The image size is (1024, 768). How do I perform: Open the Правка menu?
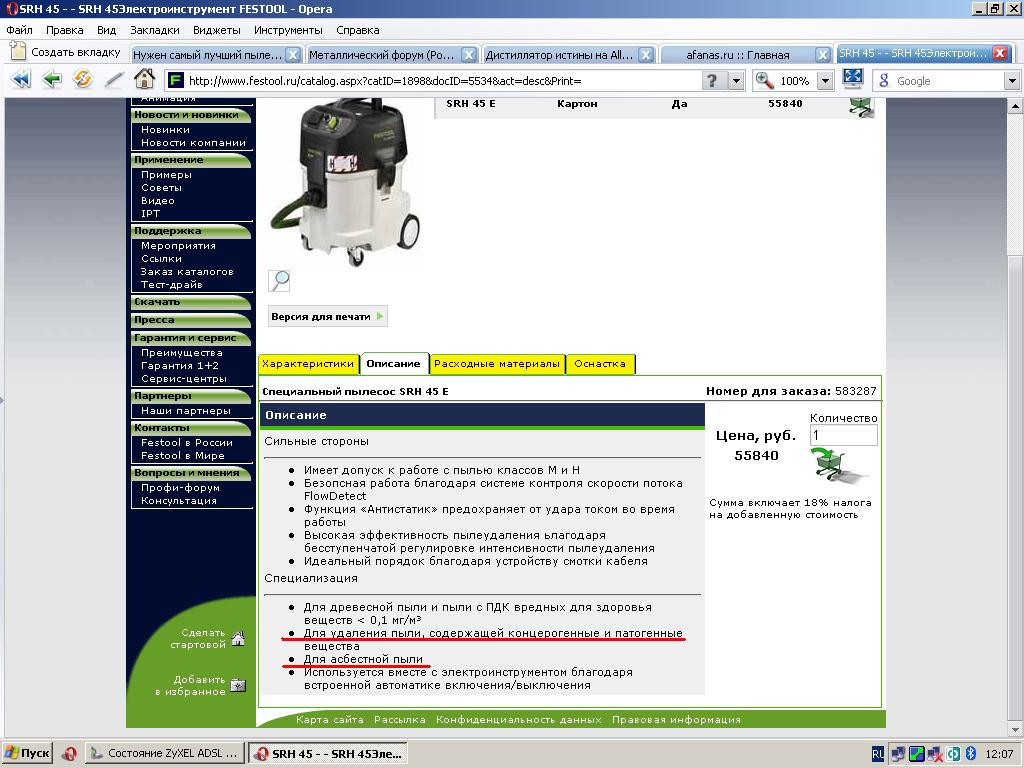[x=65, y=30]
